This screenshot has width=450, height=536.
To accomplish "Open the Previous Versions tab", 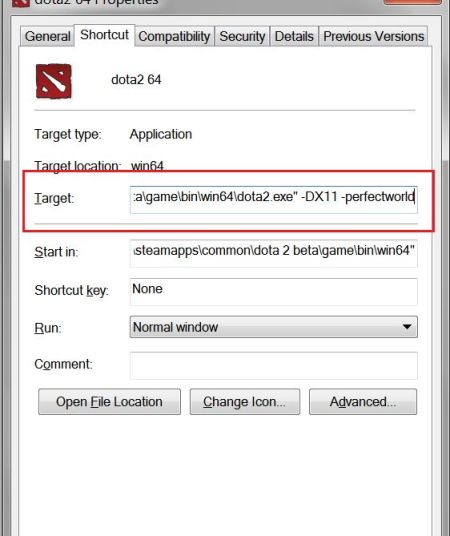I will tap(373, 36).
